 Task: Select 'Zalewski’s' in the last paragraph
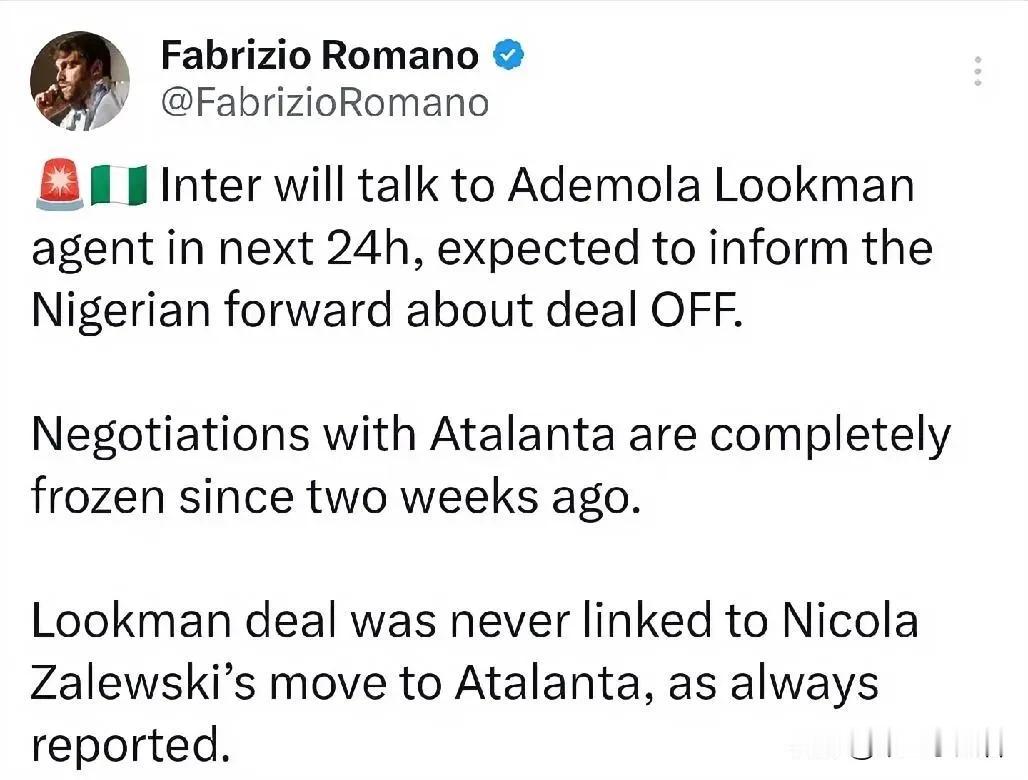click(x=142, y=683)
